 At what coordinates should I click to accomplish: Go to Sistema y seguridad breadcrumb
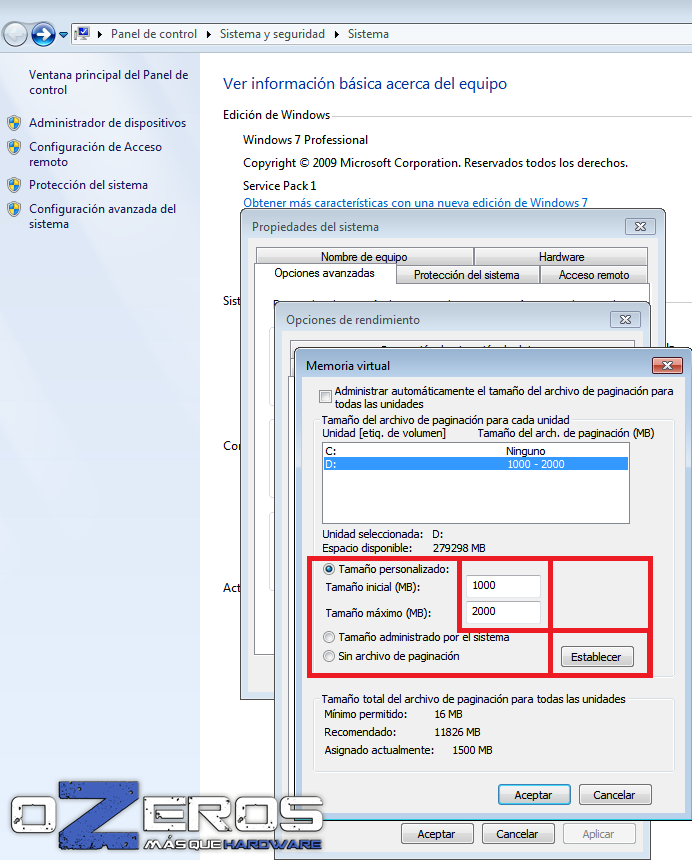coord(272,34)
